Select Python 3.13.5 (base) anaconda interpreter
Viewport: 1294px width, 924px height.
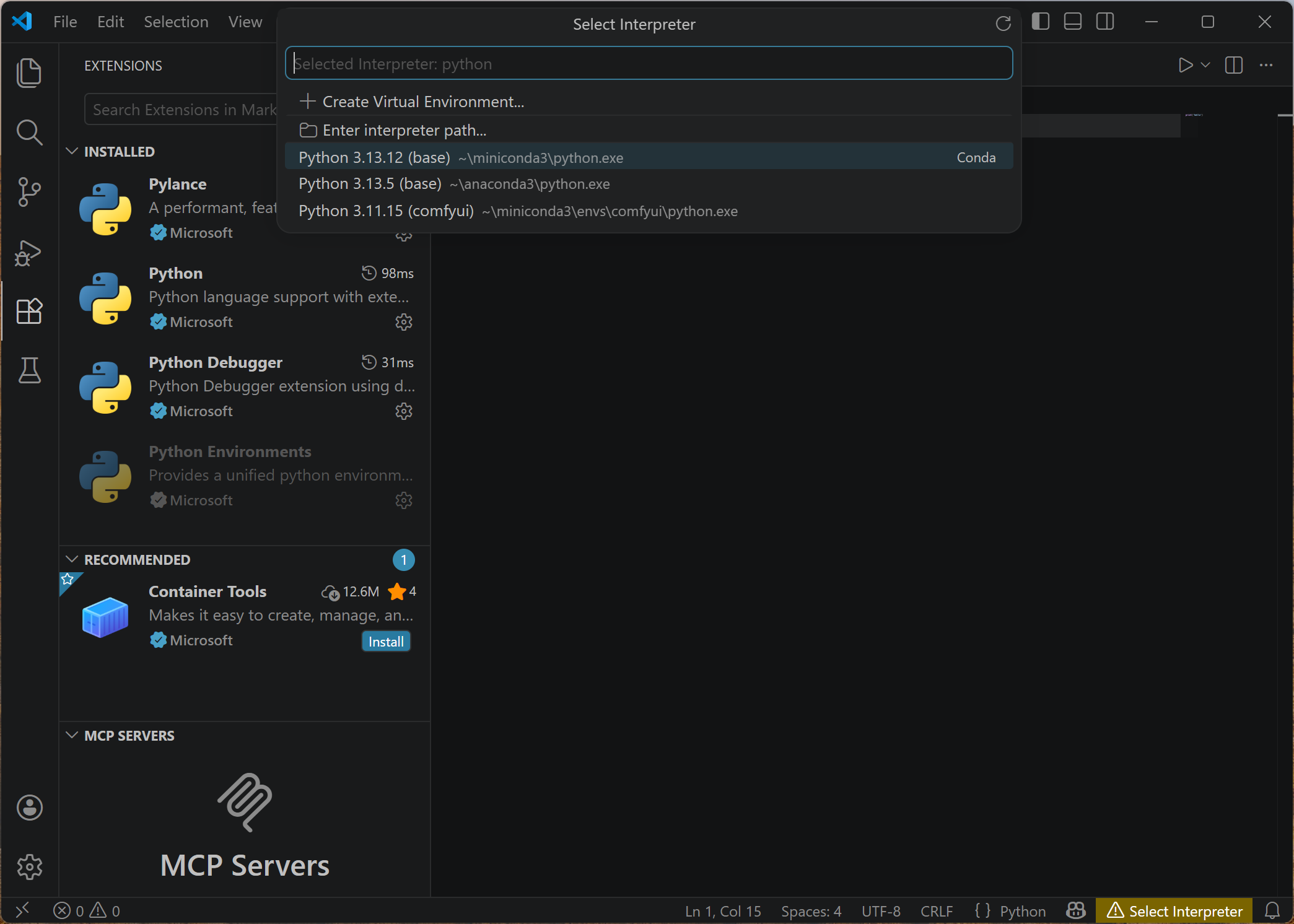649,184
